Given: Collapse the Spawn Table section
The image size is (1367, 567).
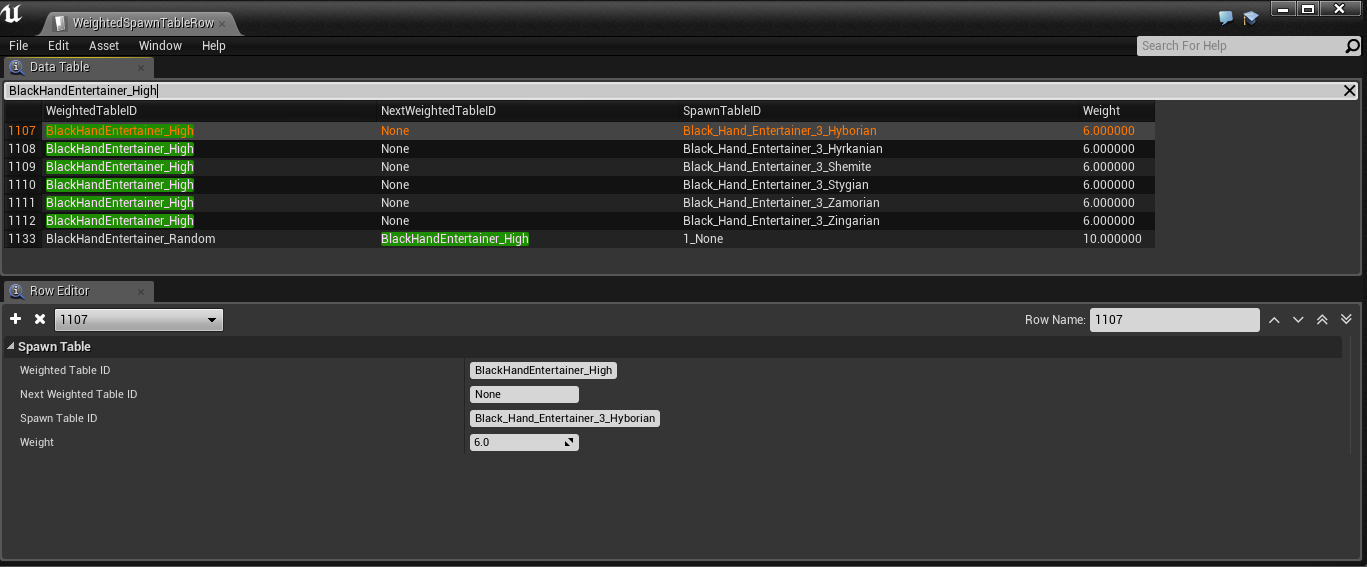Looking at the screenshot, I should (x=11, y=347).
